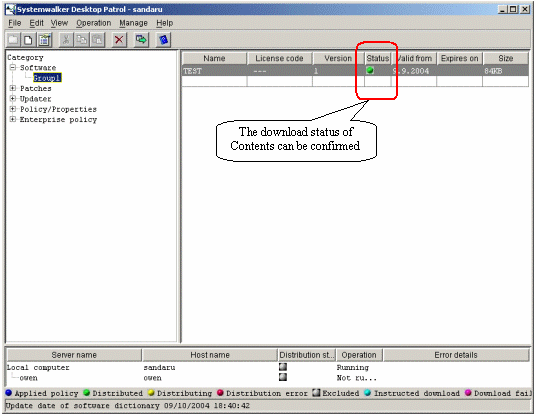Select the Software tree item label

pos(38,68)
